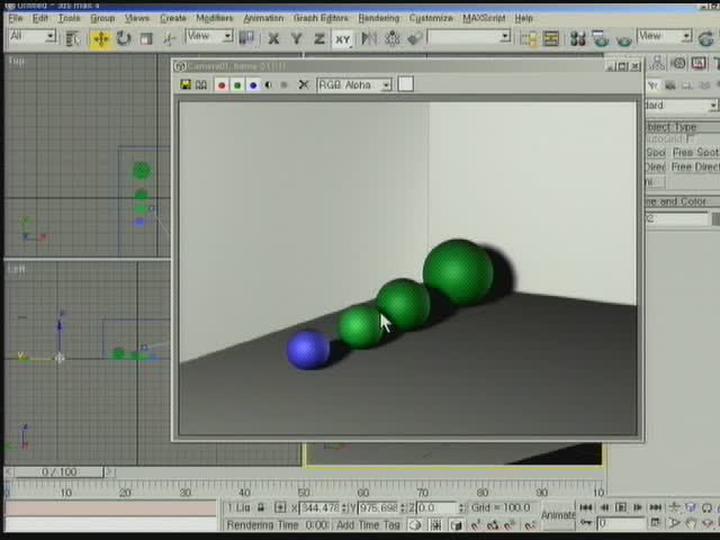The height and width of the screenshot is (540, 720).
Task: Open Schematic View from the main toolbar
Action: pyautogui.click(x=551, y=39)
